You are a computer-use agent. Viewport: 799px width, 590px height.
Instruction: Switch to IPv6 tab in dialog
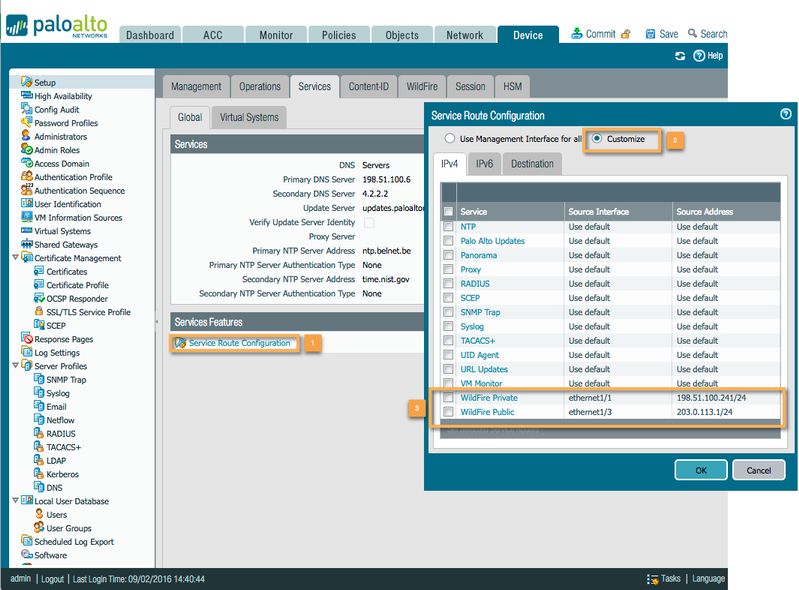484,164
